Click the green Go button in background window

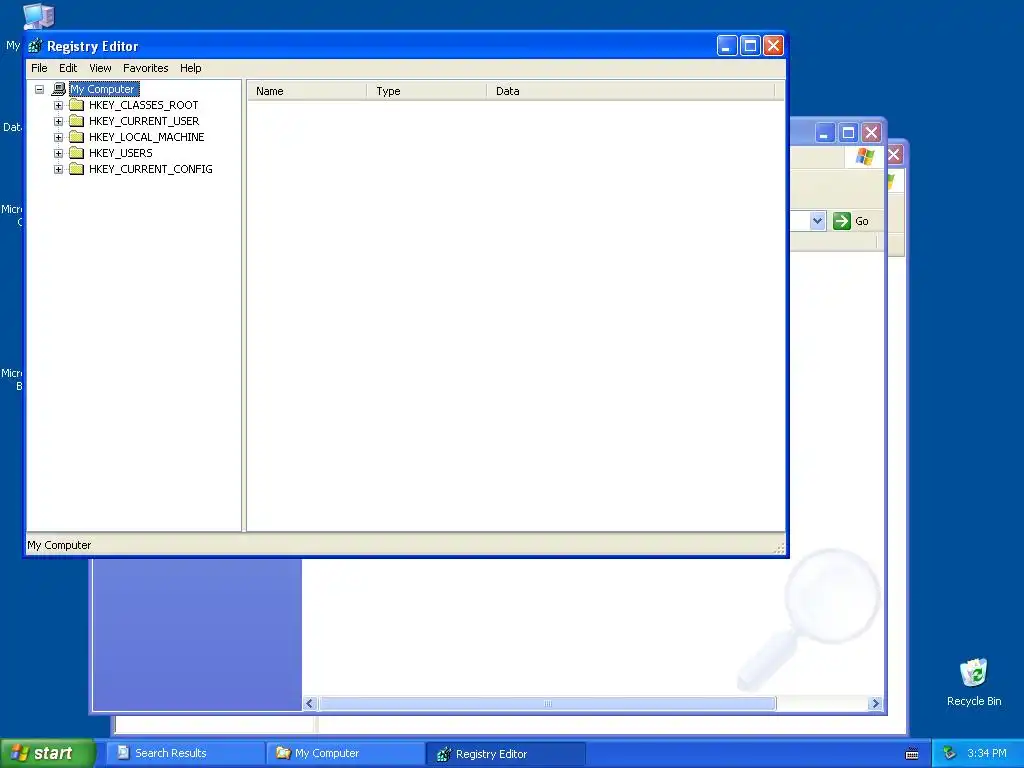(851, 221)
